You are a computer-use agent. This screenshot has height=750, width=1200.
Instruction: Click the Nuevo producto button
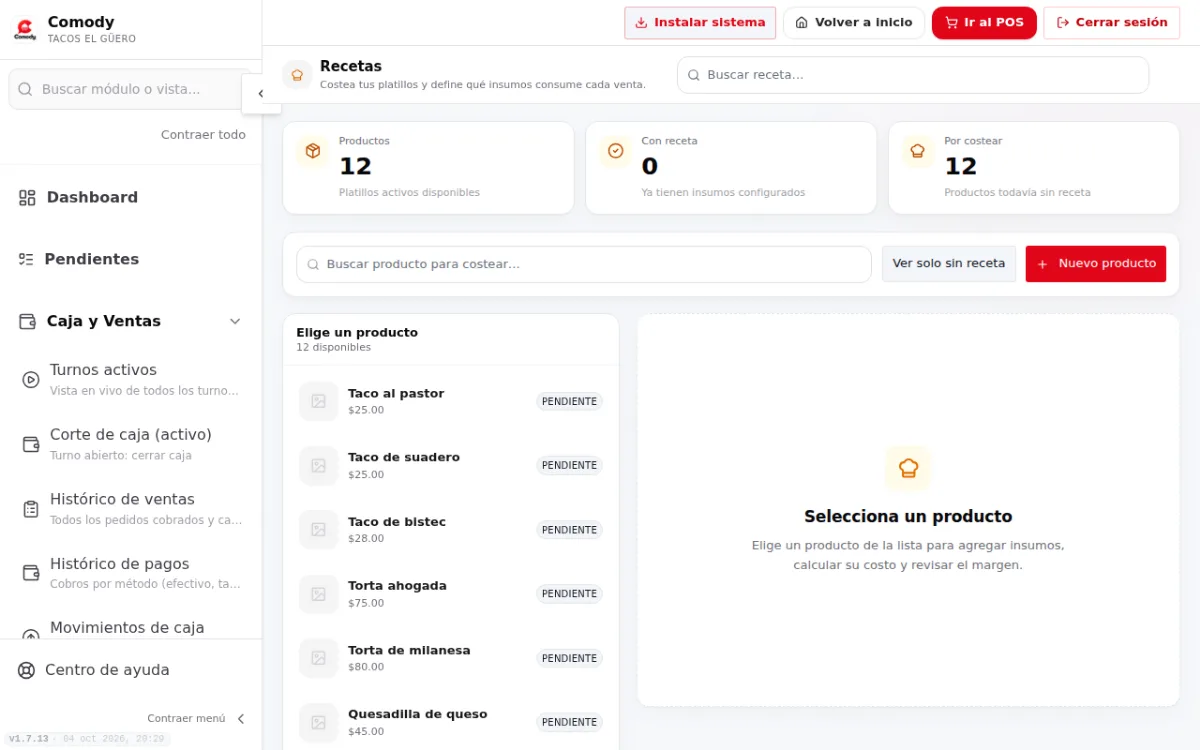(1096, 264)
